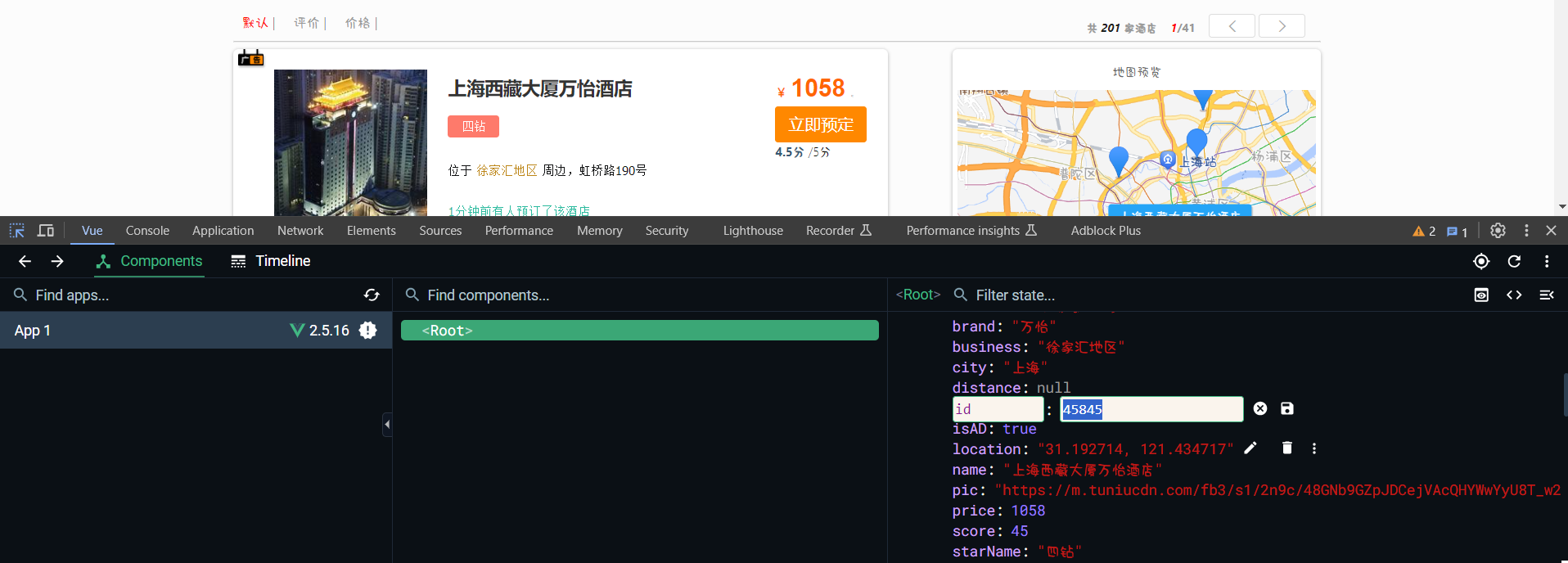Open Vue devtools three-dot menu
Image resolution: width=1568 pixels, height=563 pixels.
click(x=1547, y=261)
